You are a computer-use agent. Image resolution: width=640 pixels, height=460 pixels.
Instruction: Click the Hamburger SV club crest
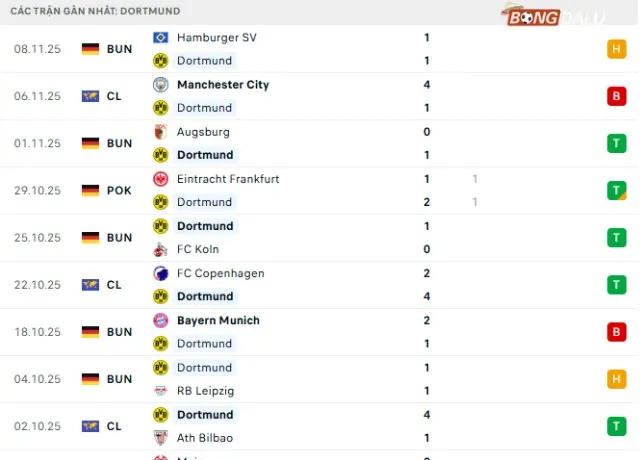point(159,37)
